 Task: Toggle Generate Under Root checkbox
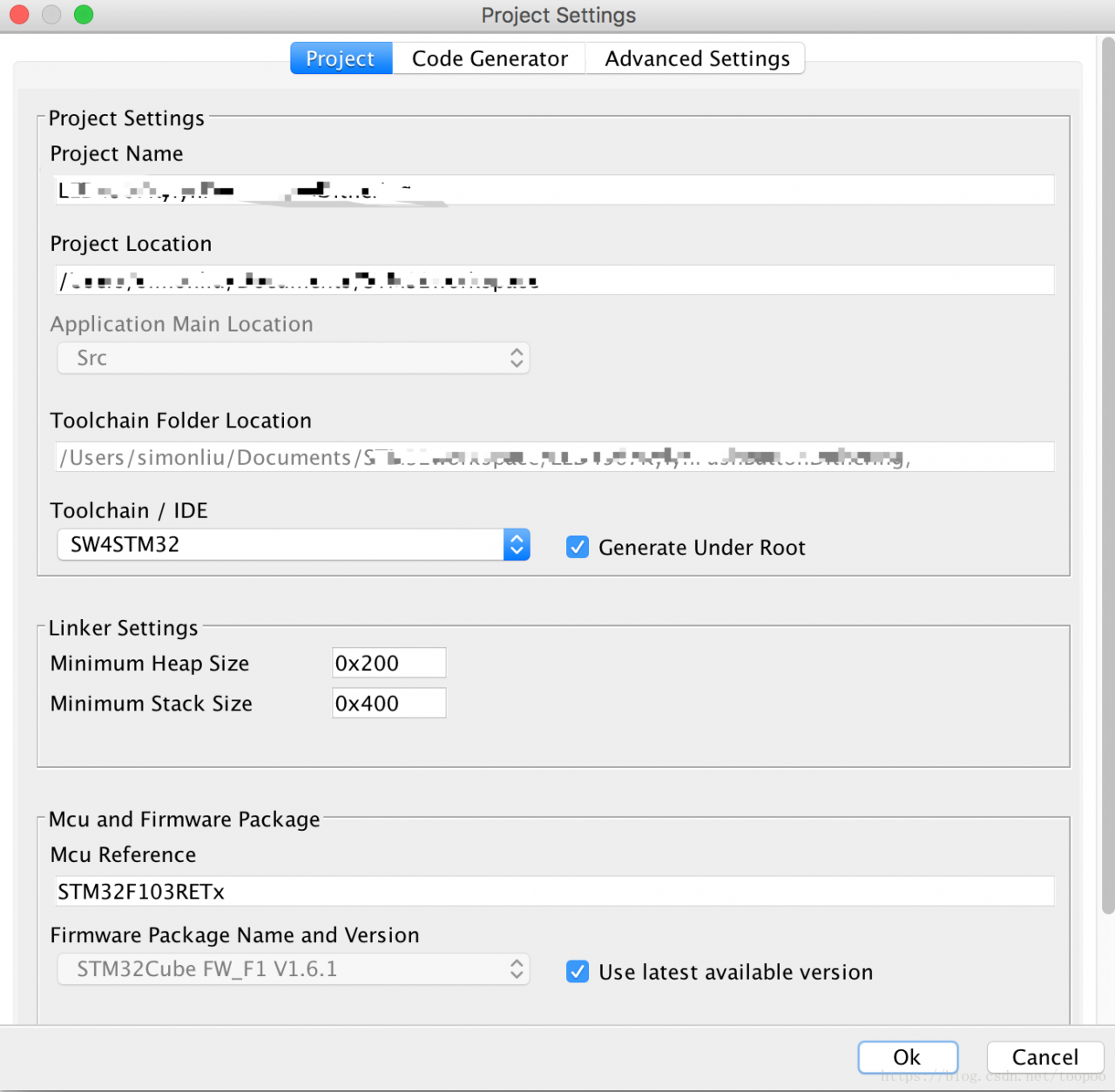(x=578, y=547)
